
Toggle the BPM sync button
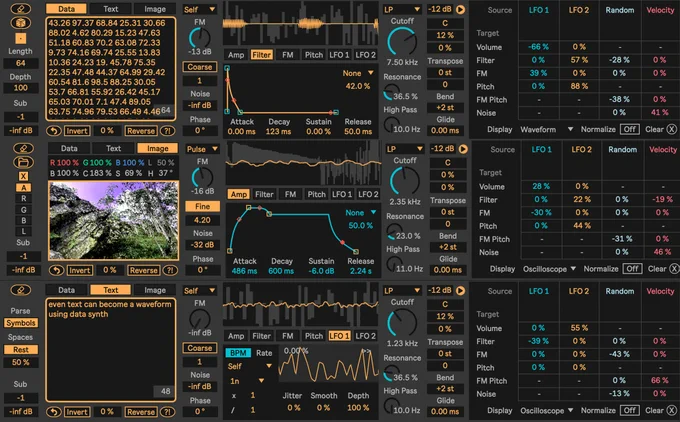(238, 353)
